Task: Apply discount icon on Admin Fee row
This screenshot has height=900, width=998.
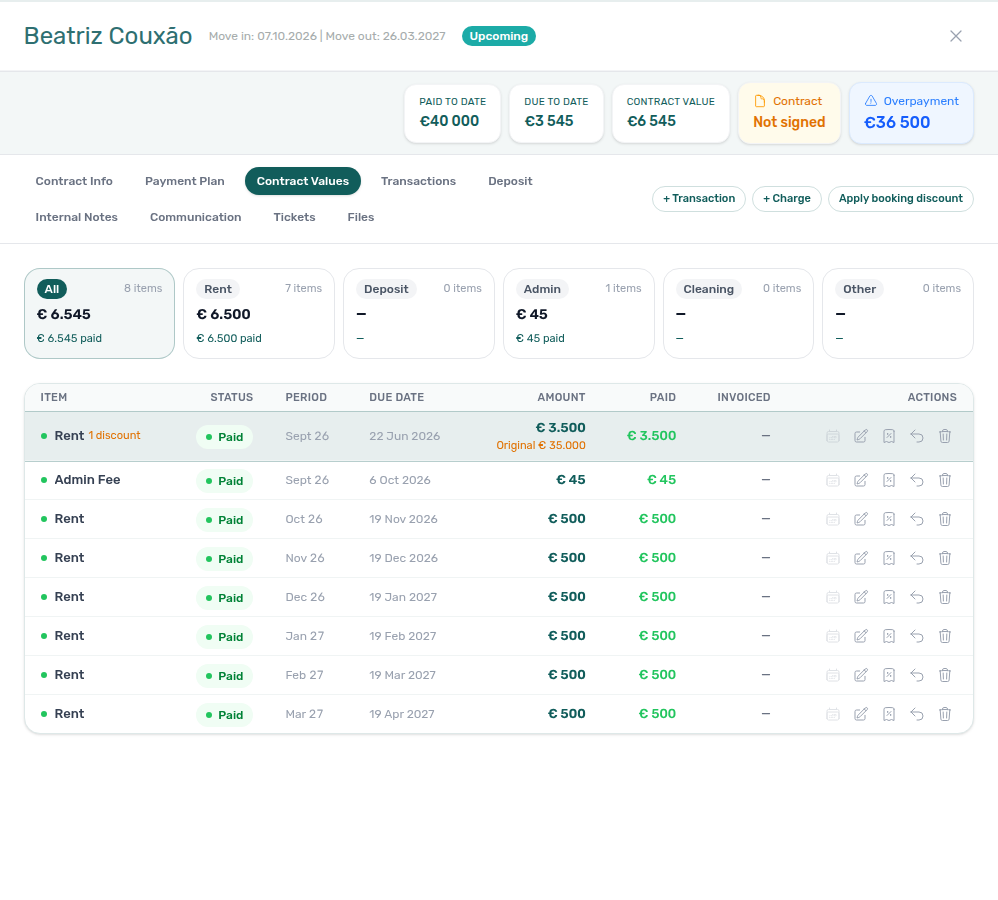Action: [889, 480]
